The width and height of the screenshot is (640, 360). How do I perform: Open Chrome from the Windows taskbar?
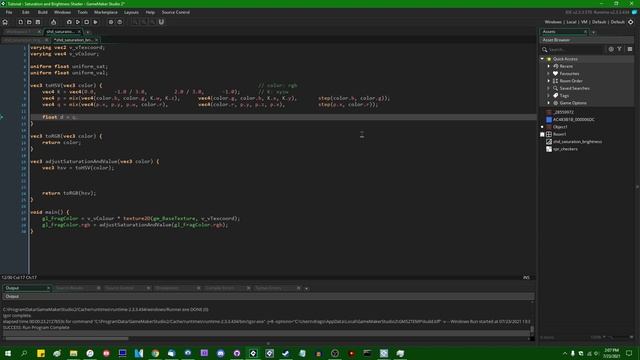[156, 353]
